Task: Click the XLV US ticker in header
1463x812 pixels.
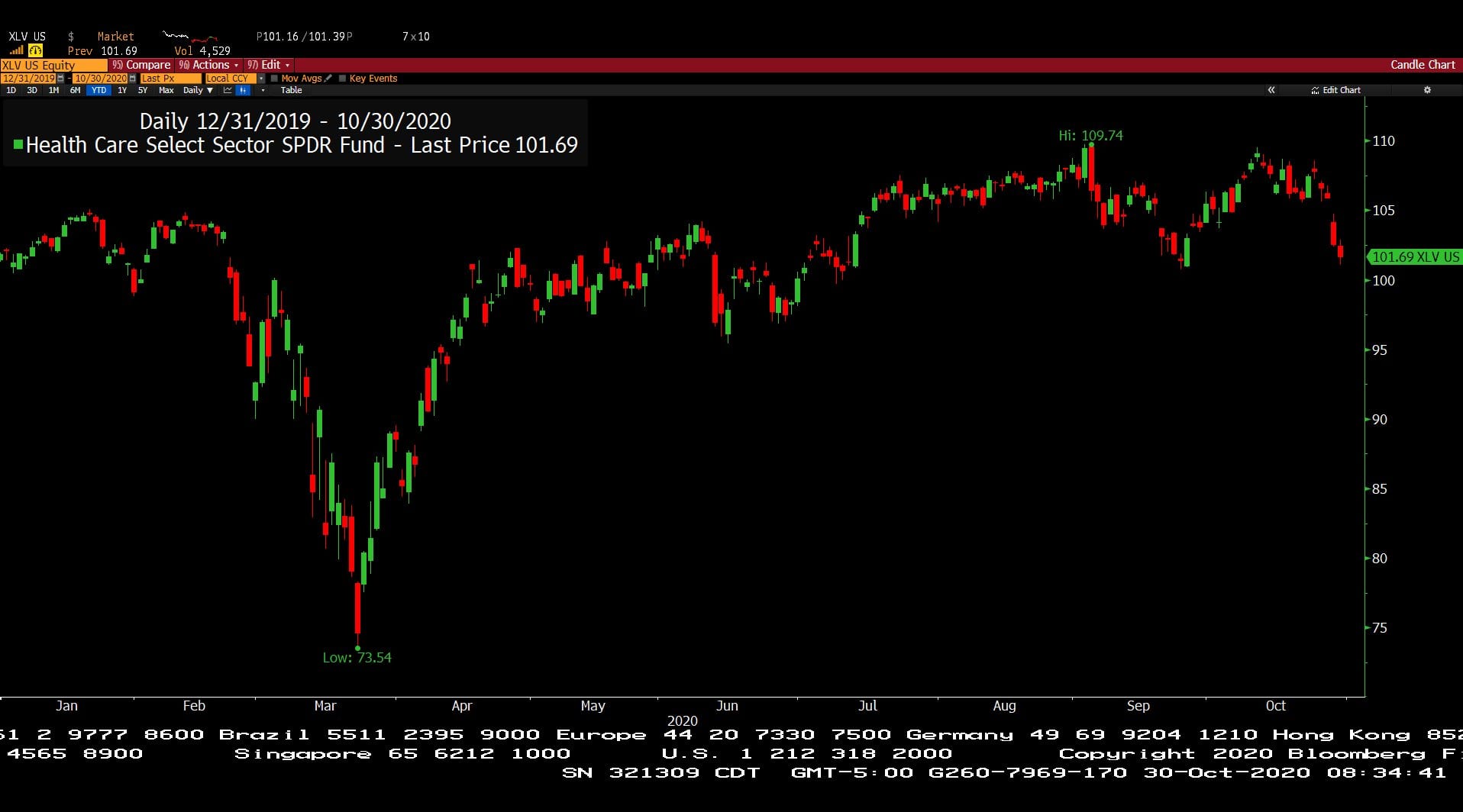Action: pos(27,37)
